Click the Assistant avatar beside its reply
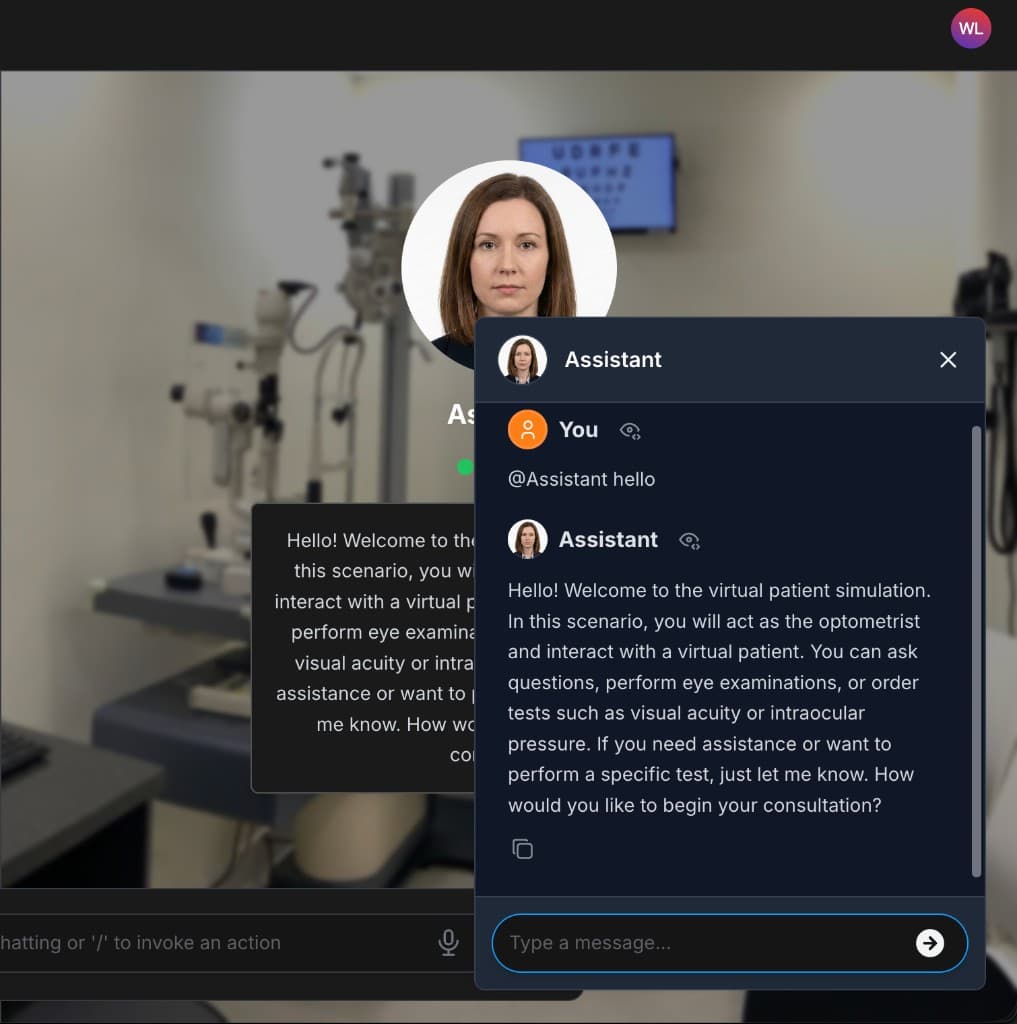 (x=527, y=539)
